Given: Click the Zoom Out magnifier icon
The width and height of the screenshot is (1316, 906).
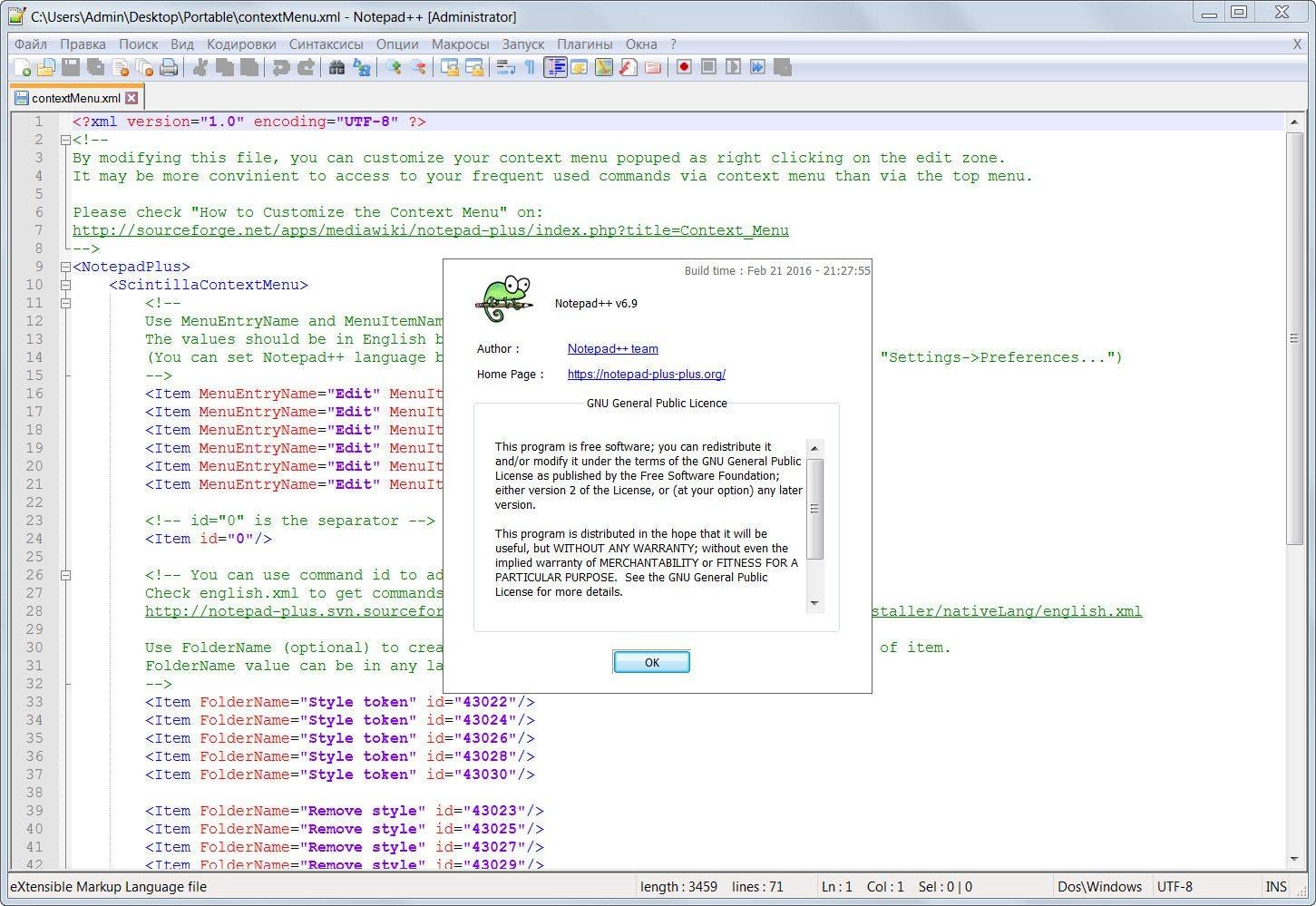Looking at the screenshot, I should (418, 67).
